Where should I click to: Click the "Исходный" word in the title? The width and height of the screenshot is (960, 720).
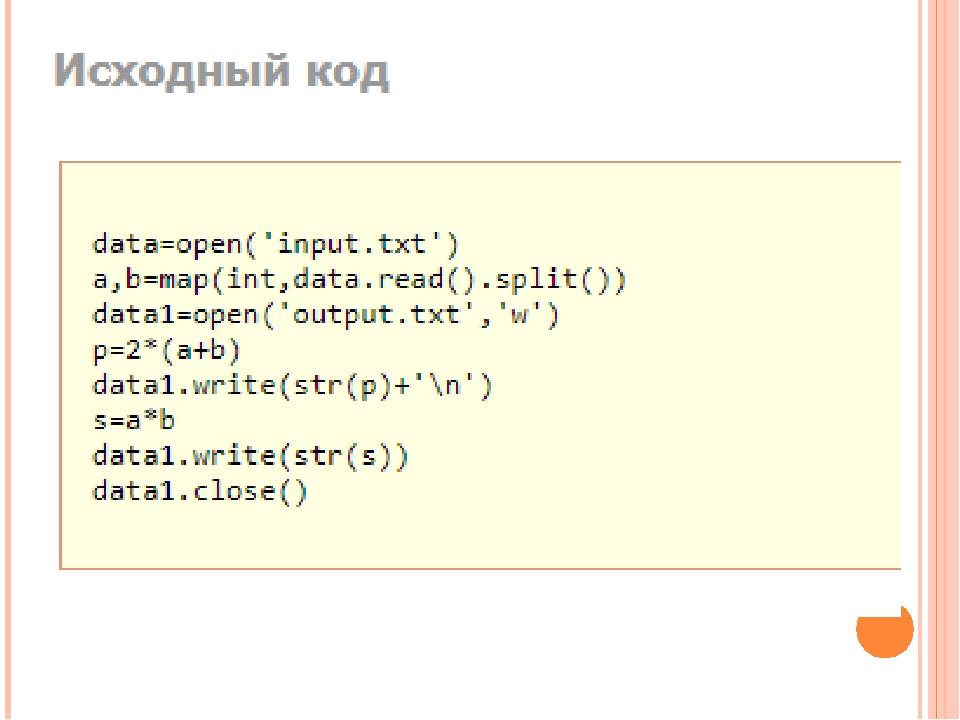(175, 74)
